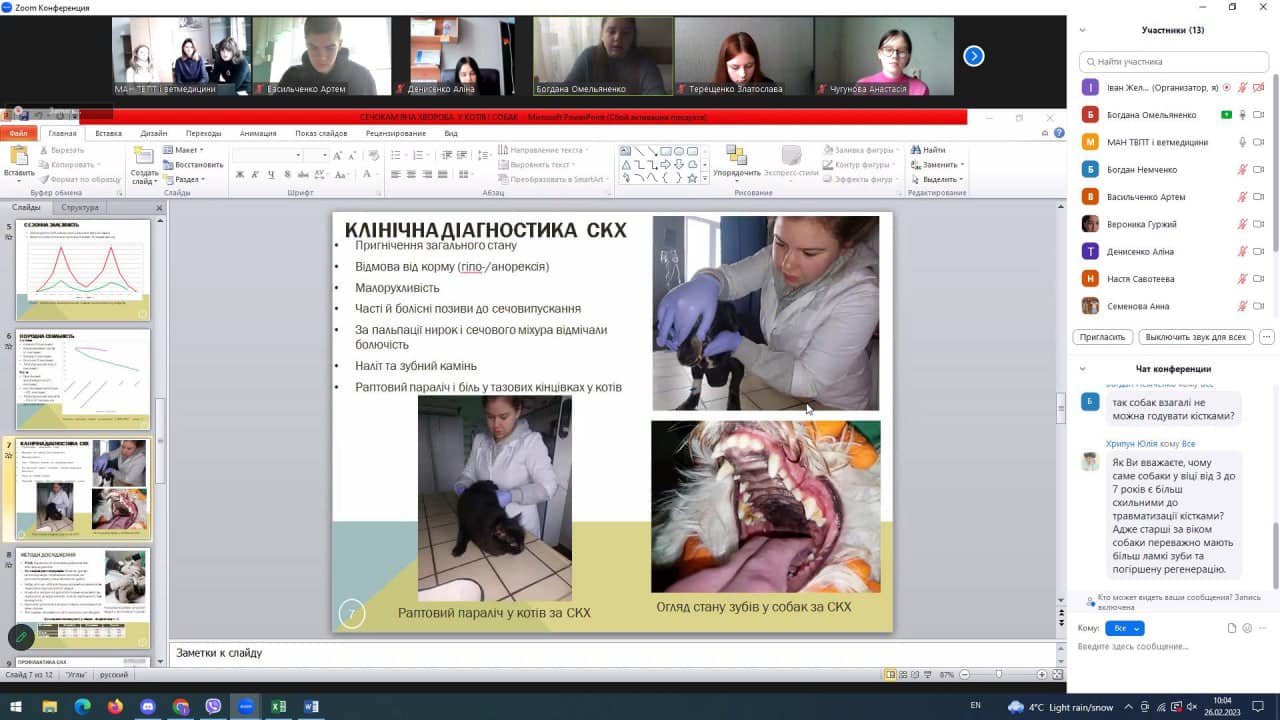This screenshot has width=1280, height=720.
Task: Center text in paragraph group
Action: click(410, 175)
